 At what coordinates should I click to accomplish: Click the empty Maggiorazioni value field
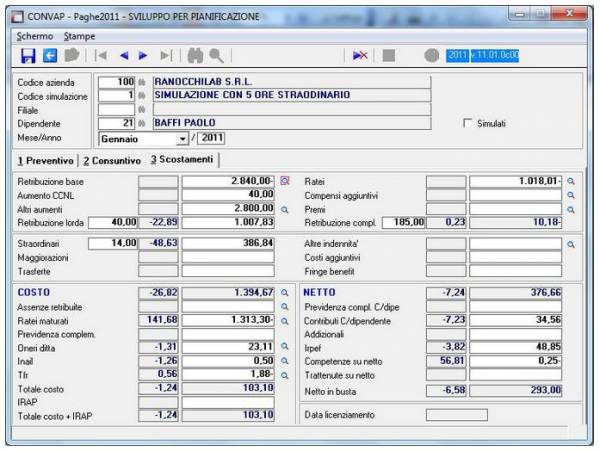click(x=228, y=257)
